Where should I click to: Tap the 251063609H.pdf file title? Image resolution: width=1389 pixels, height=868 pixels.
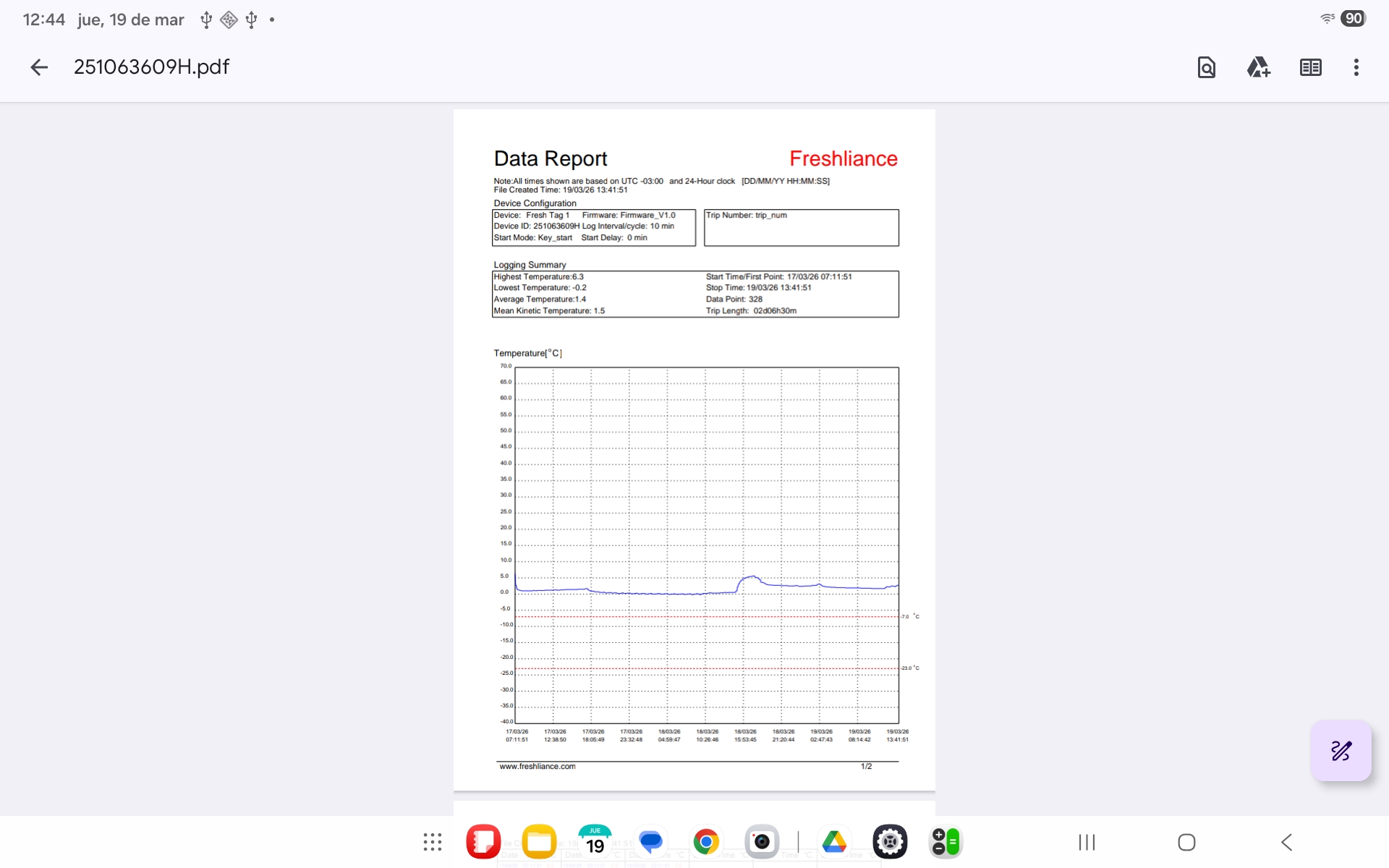(x=151, y=67)
